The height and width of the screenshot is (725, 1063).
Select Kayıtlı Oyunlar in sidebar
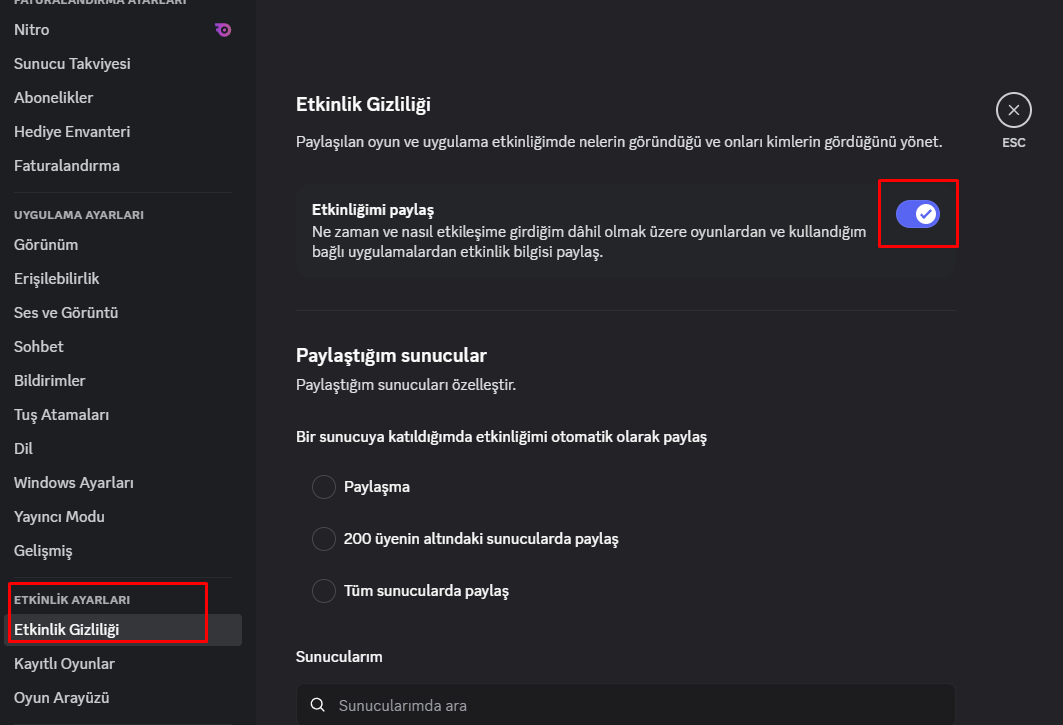(x=64, y=664)
